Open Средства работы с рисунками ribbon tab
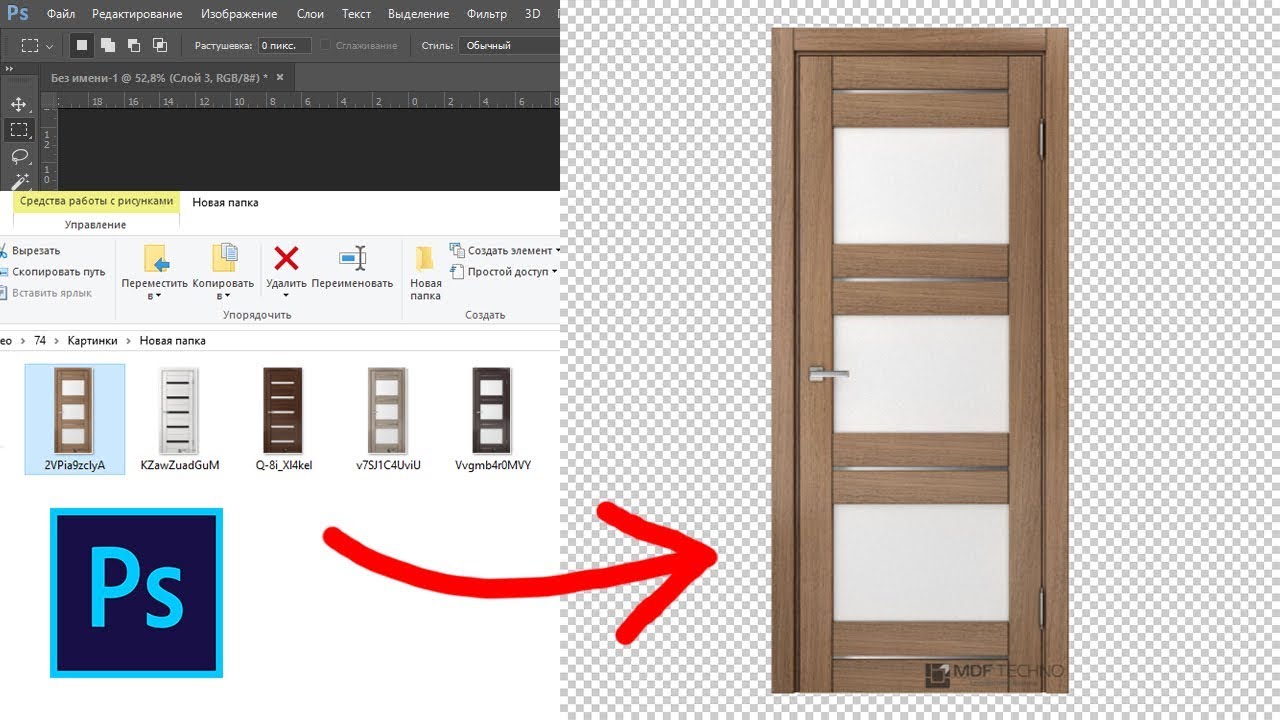 [x=96, y=201]
